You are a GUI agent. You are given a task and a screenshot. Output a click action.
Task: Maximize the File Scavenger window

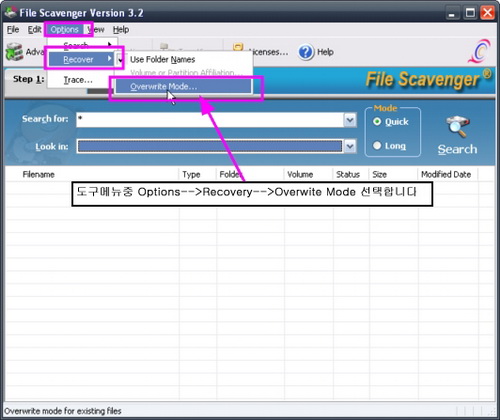click(470, 13)
